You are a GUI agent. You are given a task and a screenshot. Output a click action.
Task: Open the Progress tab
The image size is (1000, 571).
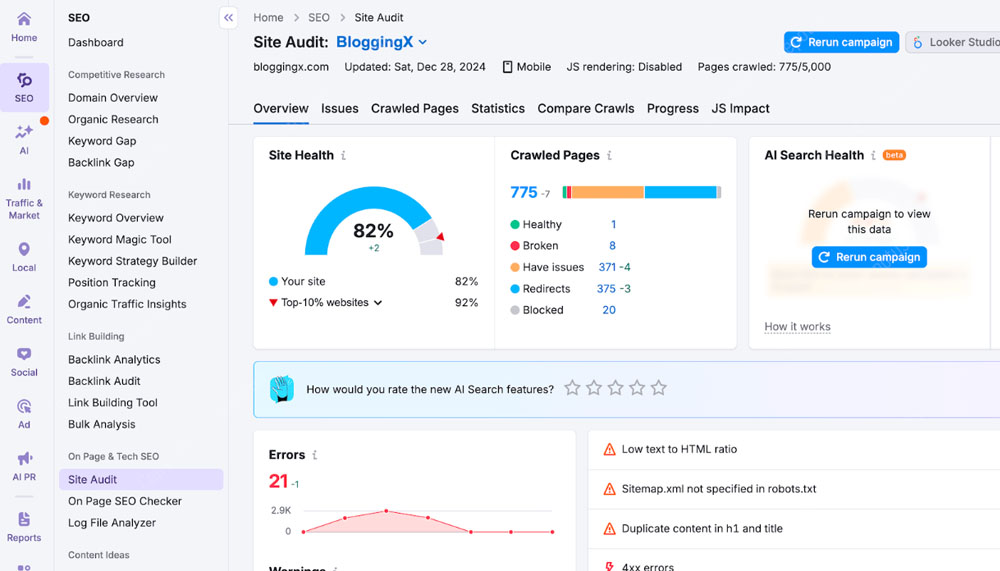672,108
